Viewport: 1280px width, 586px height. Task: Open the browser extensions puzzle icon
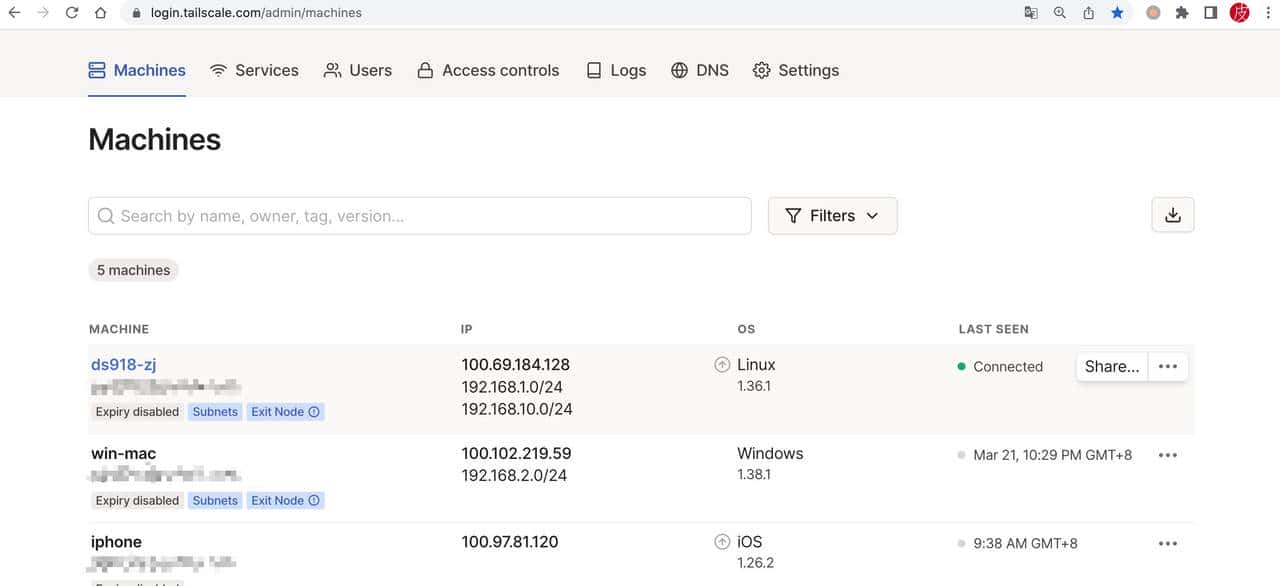coord(1182,13)
